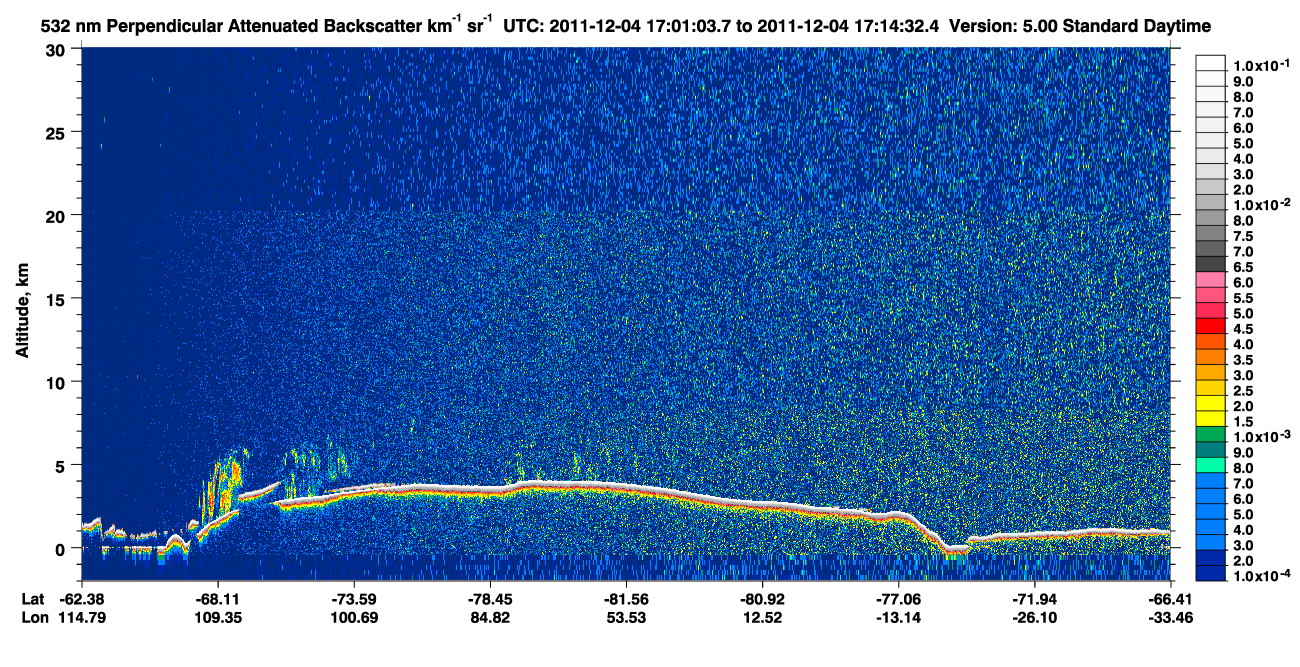Click latitude value -73.59
Viewport: 1300px width, 667px height.
click(x=354, y=598)
